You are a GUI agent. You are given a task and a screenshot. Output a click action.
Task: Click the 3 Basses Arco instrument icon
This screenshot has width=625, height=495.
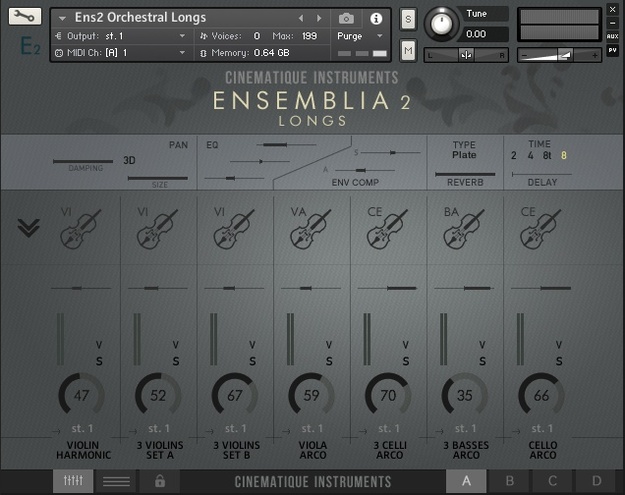(464, 229)
